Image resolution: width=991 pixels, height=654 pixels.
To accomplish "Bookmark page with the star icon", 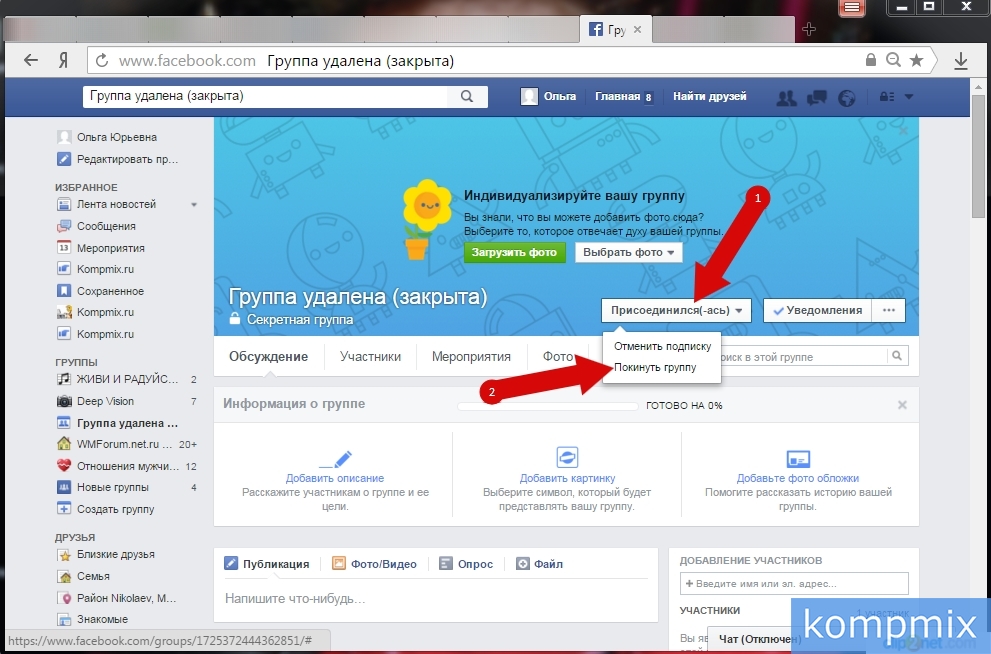I will (917, 61).
